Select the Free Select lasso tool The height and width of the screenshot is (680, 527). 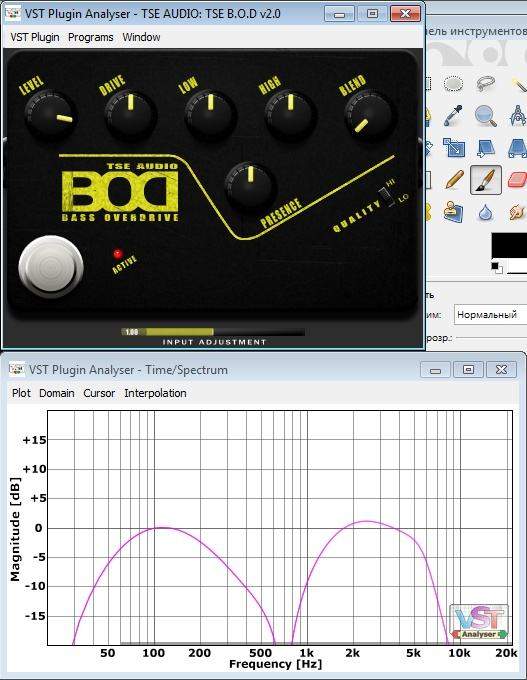tap(486, 83)
